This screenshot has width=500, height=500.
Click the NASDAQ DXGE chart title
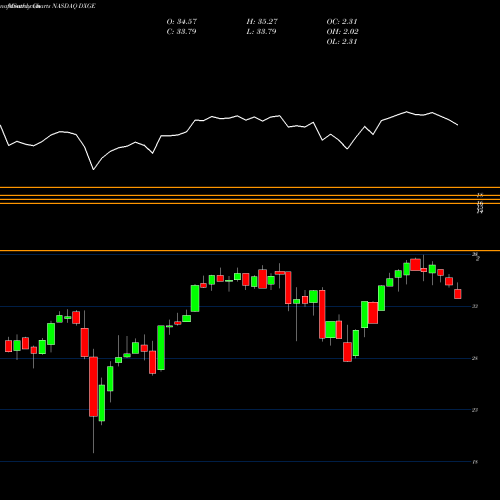[74, 6]
